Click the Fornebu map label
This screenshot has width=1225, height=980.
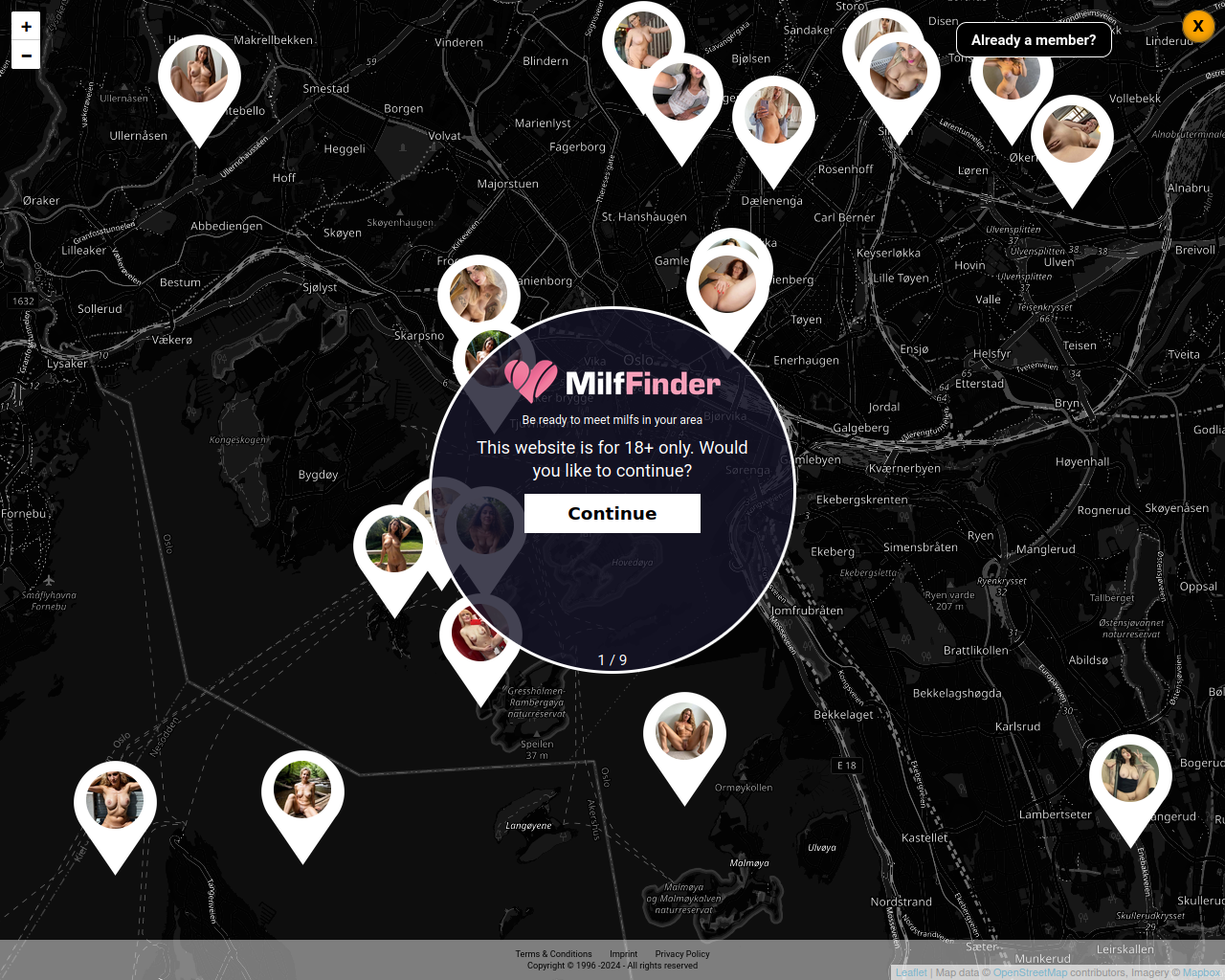tap(24, 514)
